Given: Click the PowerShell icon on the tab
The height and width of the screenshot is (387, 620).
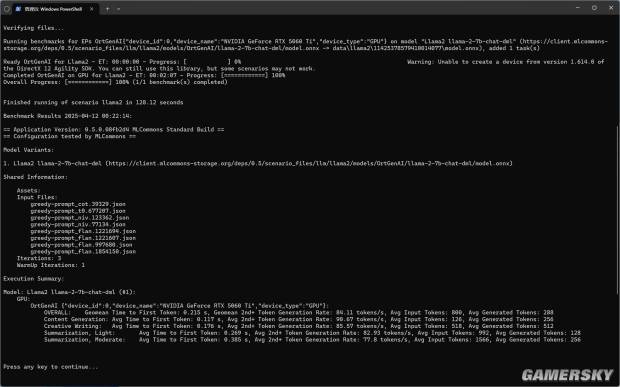Looking at the screenshot, I should point(18,9).
